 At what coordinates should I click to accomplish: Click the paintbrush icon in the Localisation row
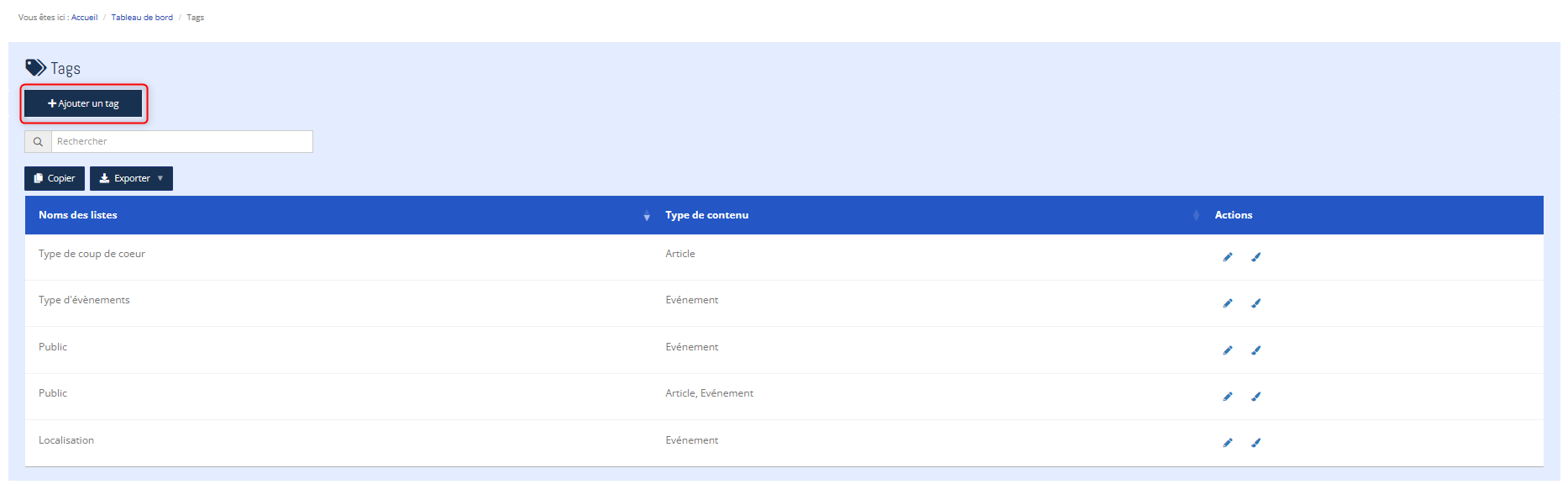(1256, 443)
